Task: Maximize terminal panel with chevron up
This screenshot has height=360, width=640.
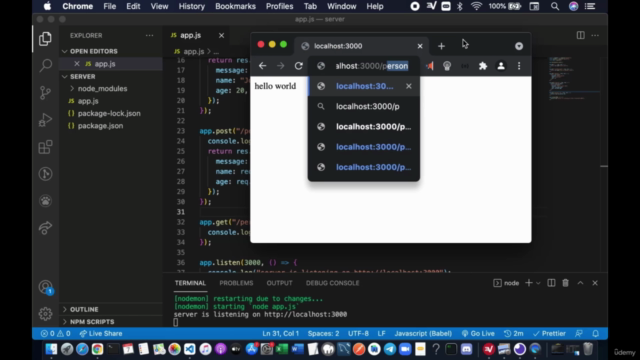Action: click(x=580, y=283)
